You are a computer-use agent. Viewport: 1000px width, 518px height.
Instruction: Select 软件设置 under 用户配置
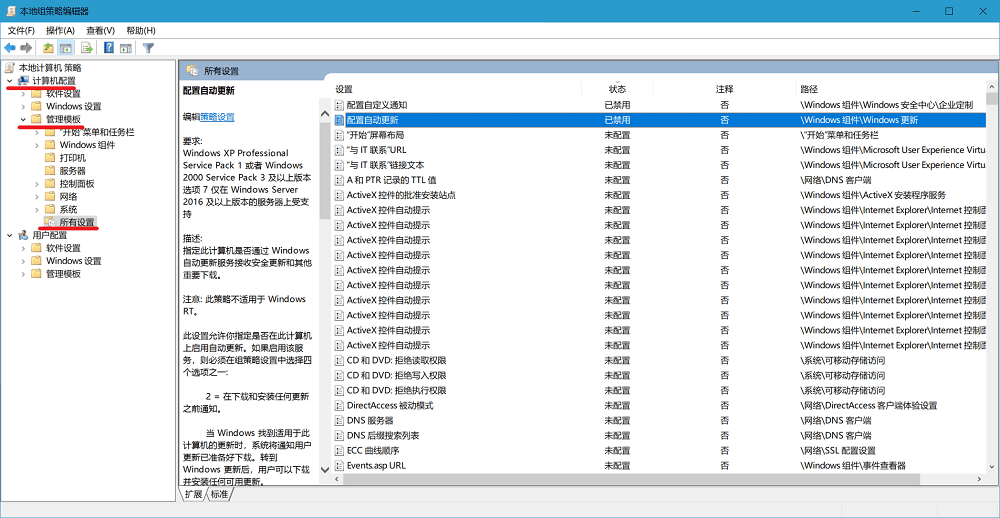[x=63, y=248]
